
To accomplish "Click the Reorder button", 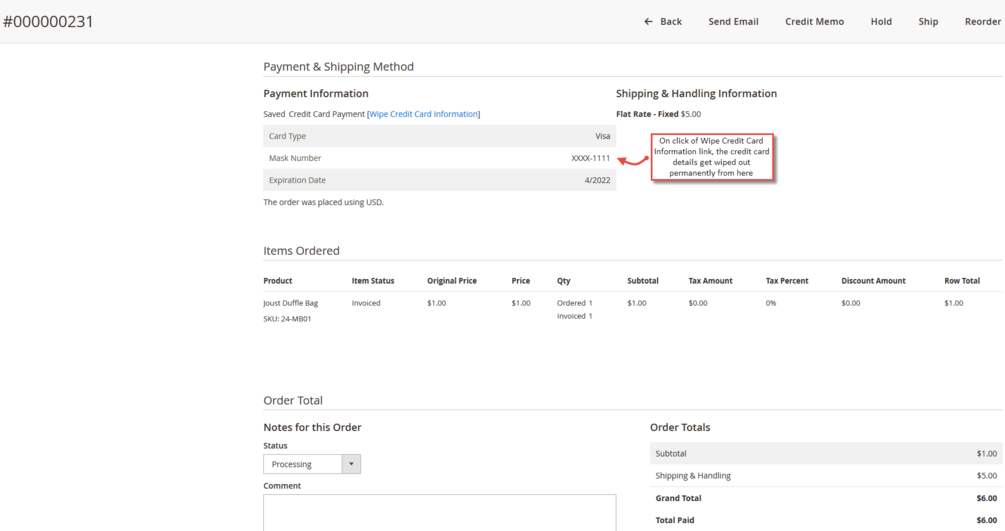I will (x=982, y=22).
